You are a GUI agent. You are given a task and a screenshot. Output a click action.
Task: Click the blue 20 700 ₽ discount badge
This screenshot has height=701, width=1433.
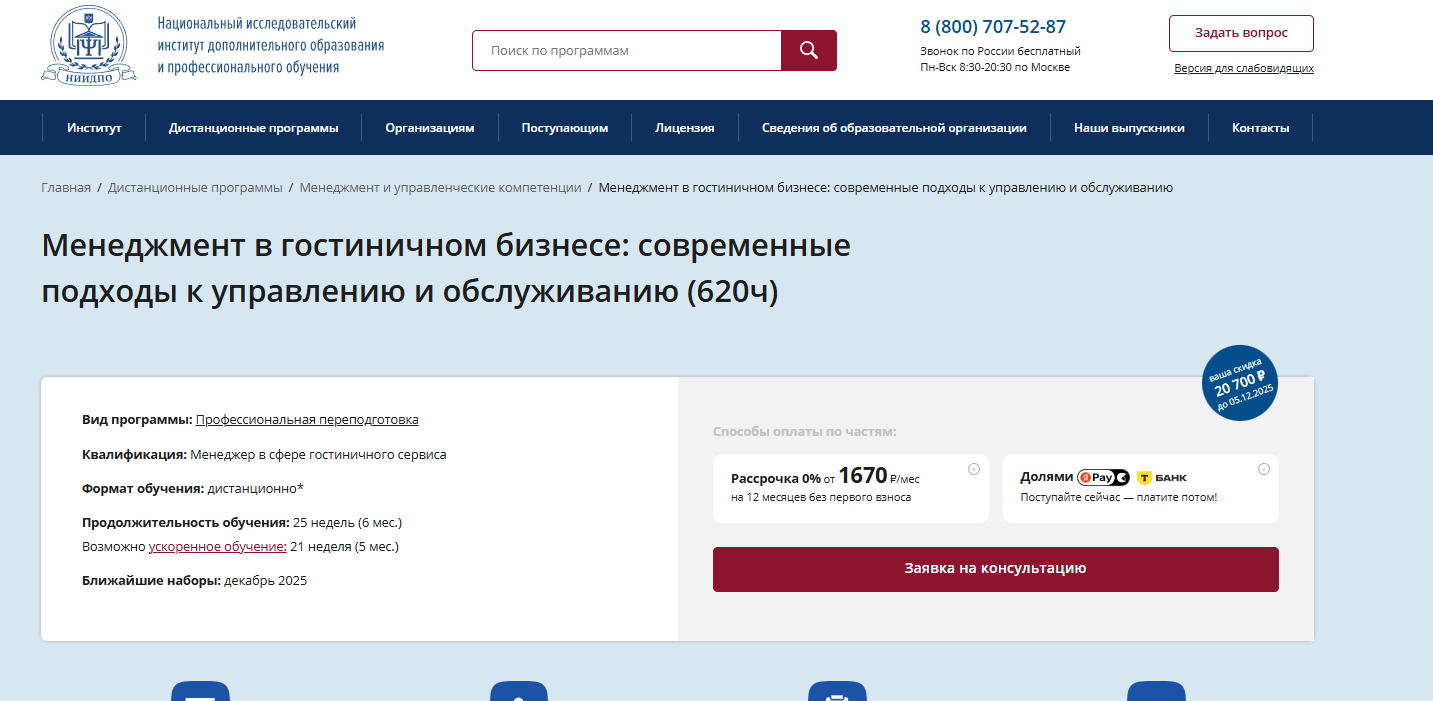(x=1240, y=383)
